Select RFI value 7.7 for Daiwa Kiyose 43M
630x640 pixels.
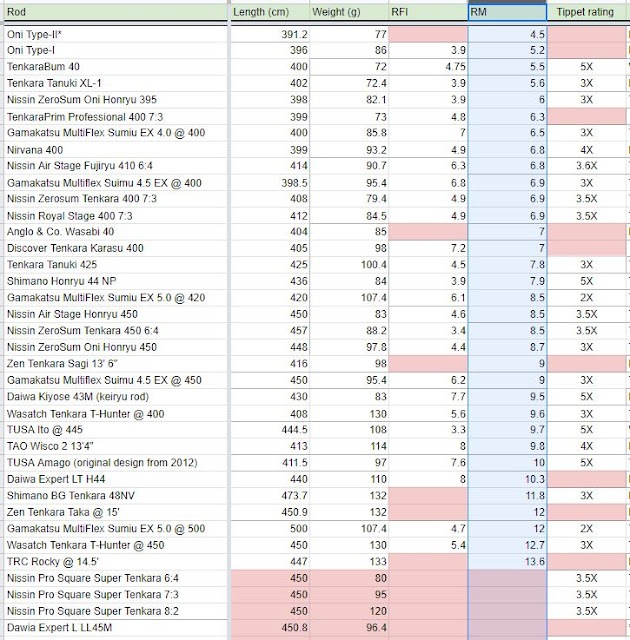tap(428, 397)
